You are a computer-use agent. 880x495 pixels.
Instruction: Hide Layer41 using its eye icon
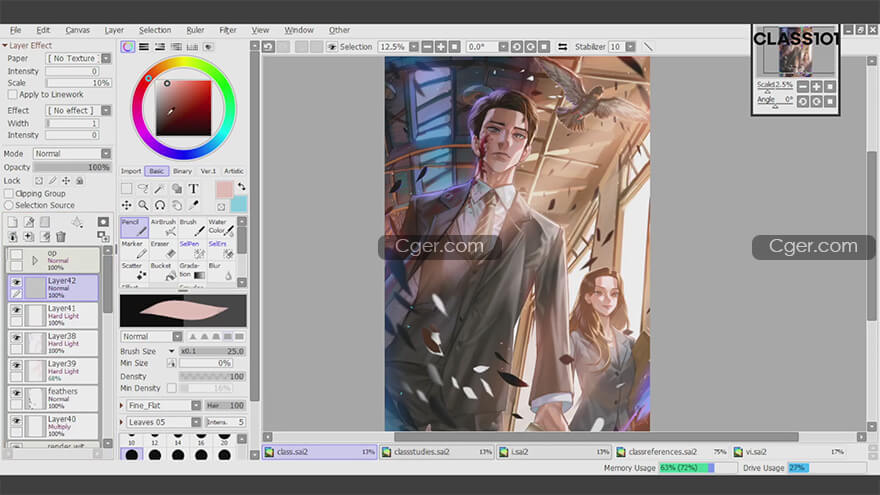point(16,310)
